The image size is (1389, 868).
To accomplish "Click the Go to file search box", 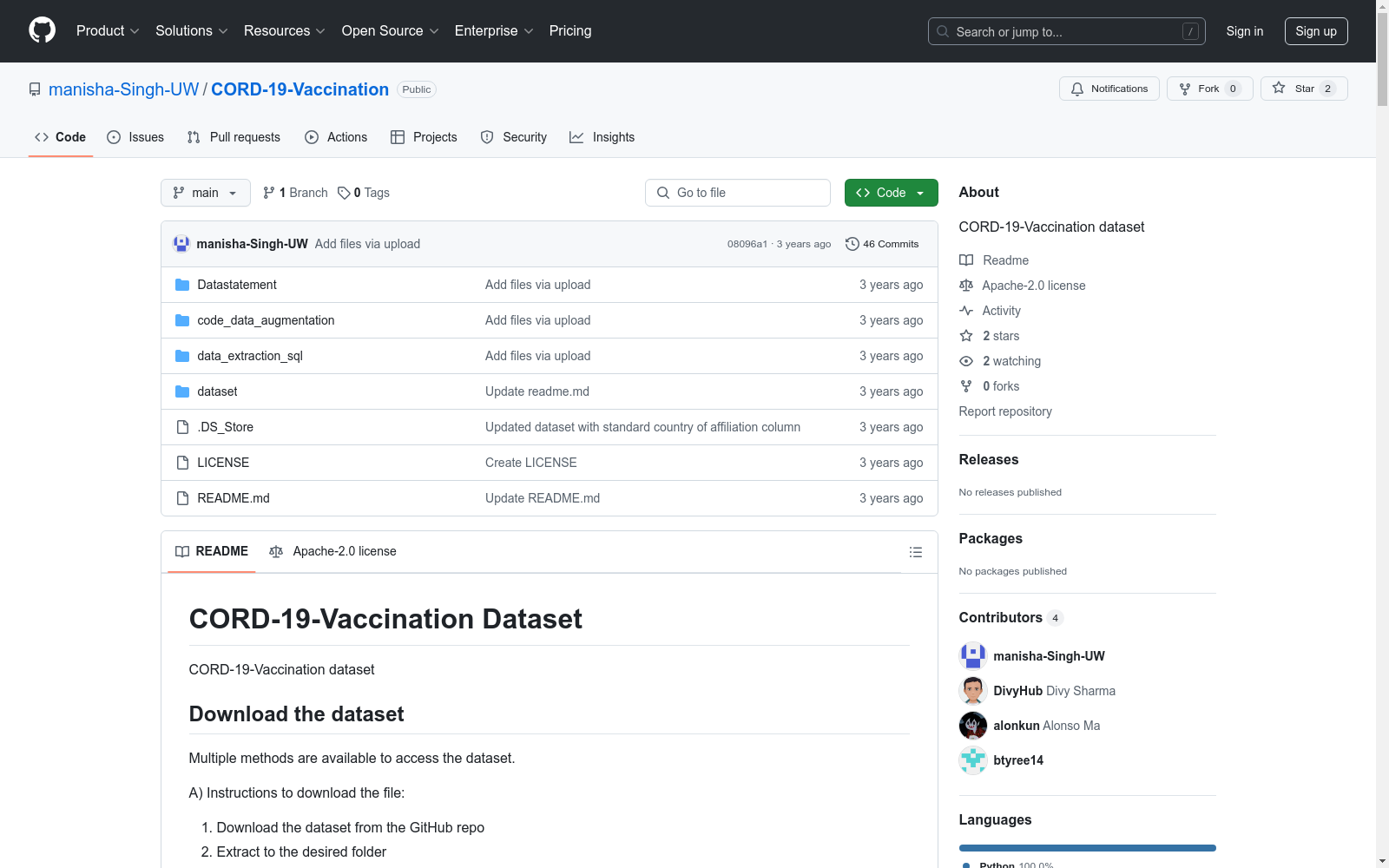I will (738, 193).
